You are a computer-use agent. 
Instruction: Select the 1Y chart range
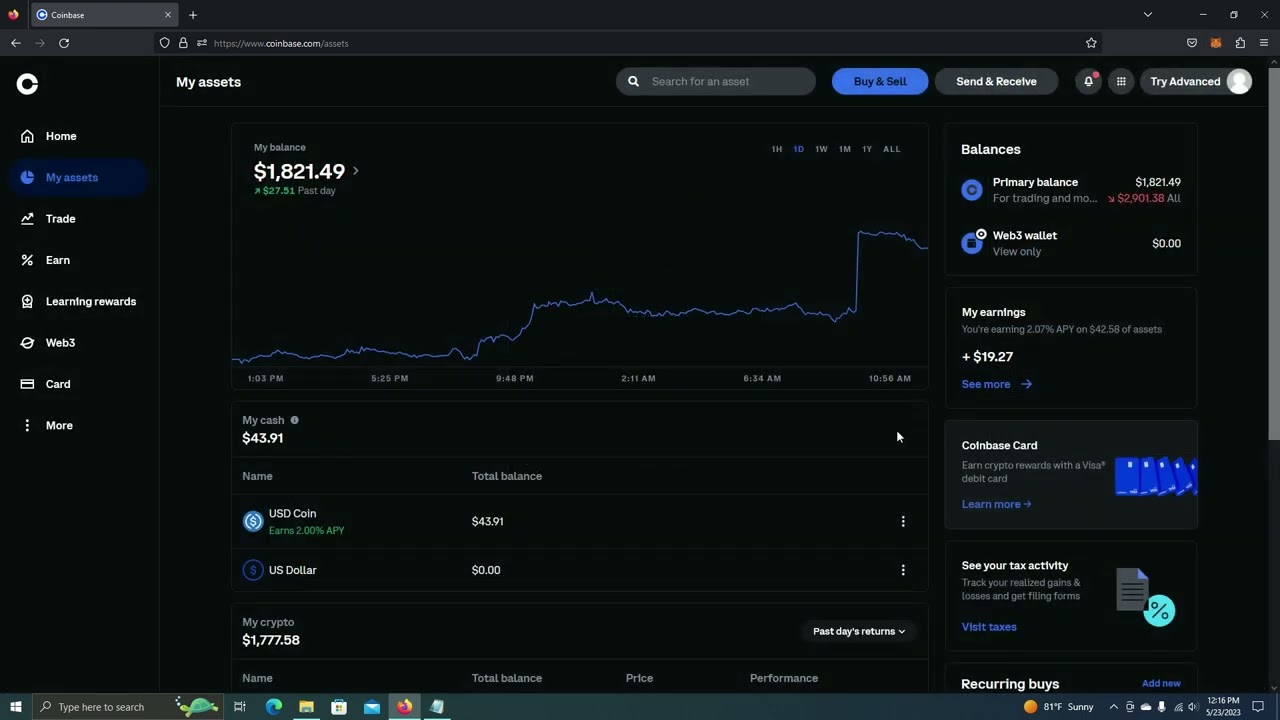tap(867, 149)
